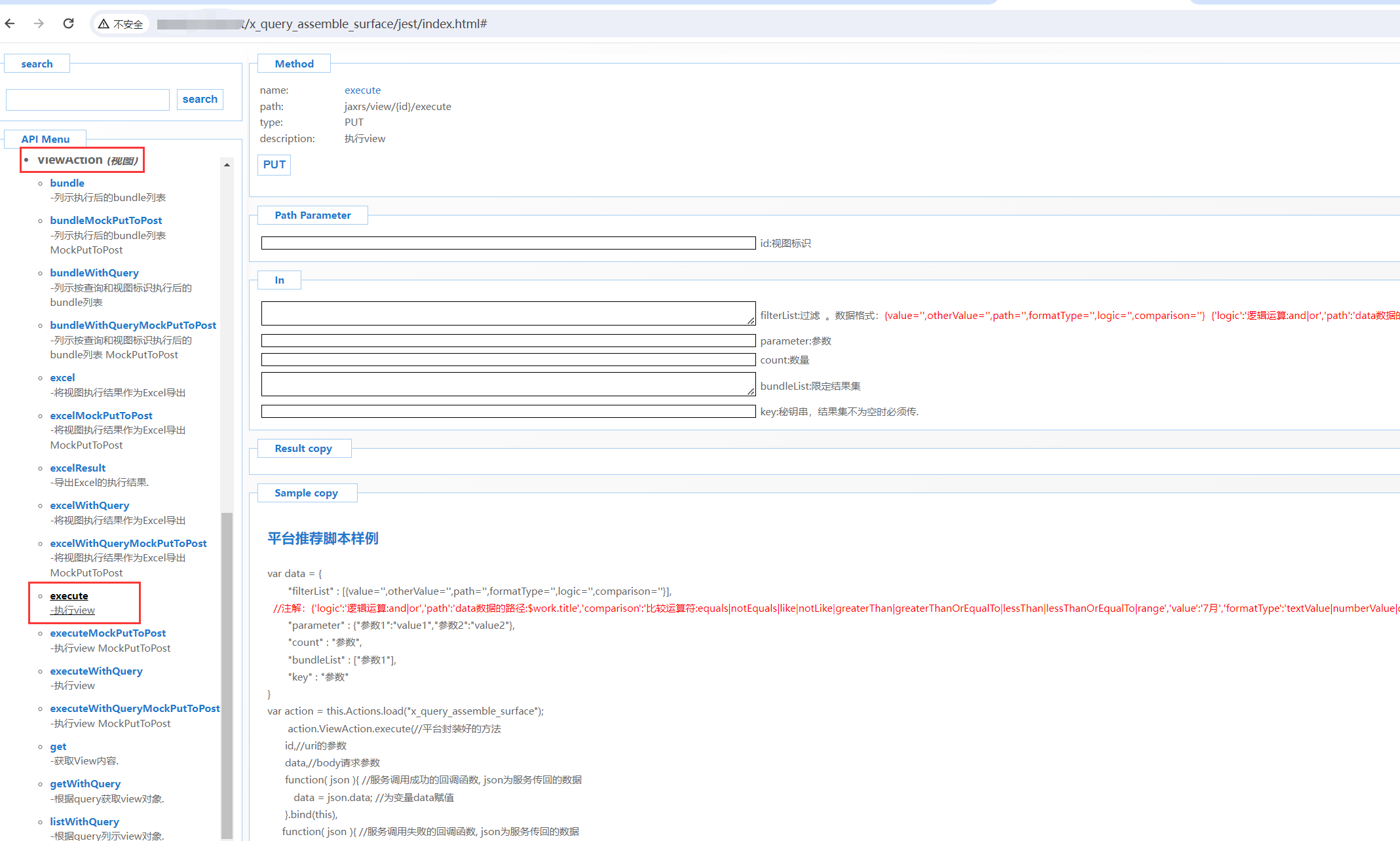Click the PUT request button
The width and height of the screenshot is (1400, 841).
pyautogui.click(x=274, y=164)
